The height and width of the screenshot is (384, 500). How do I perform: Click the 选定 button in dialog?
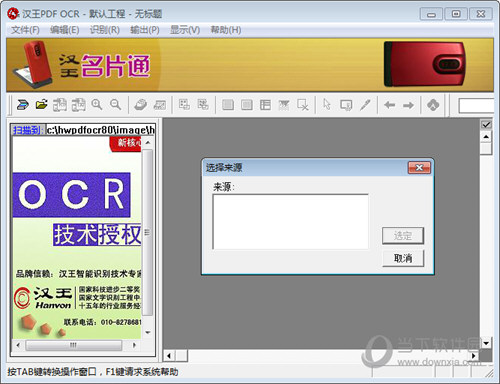tap(403, 236)
